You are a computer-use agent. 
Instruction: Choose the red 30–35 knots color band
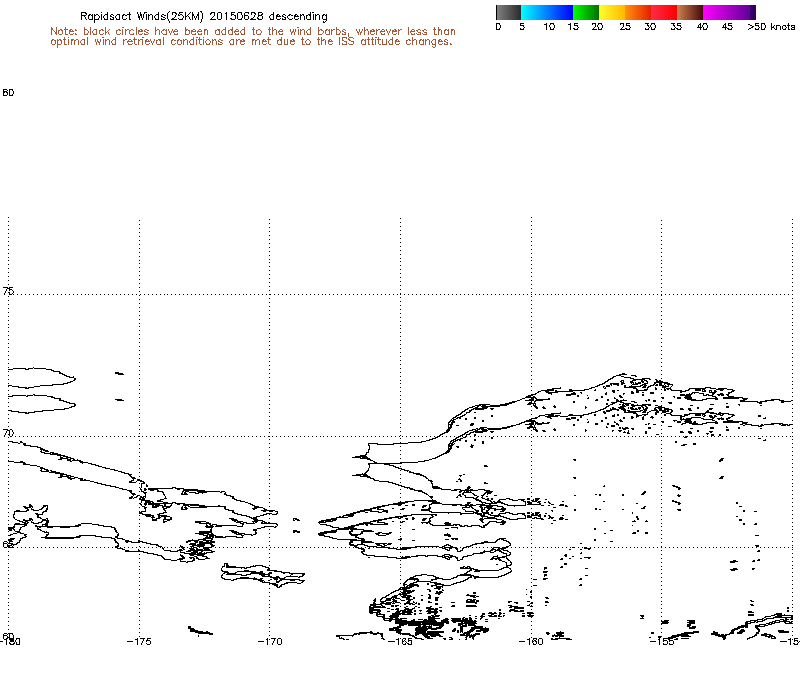click(664, 12)
